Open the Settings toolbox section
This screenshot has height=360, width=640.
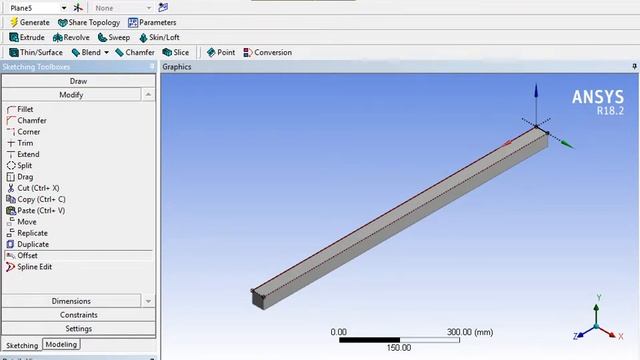tap(78, 328)
